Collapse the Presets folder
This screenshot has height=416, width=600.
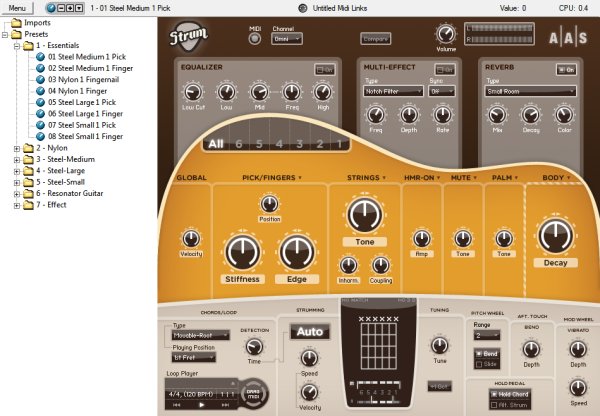[x=5, y=35]
